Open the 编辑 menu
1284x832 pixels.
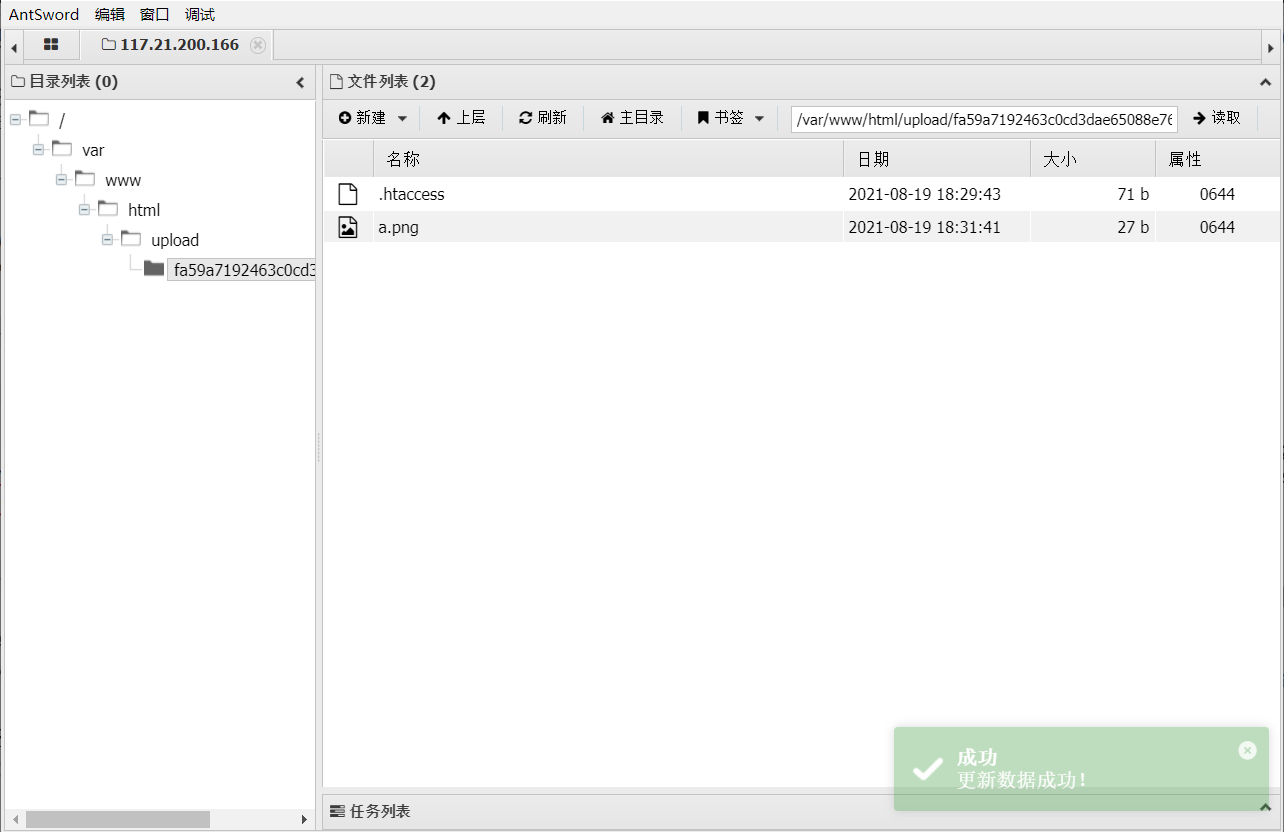pyautogui.click(x=110, y=14)
